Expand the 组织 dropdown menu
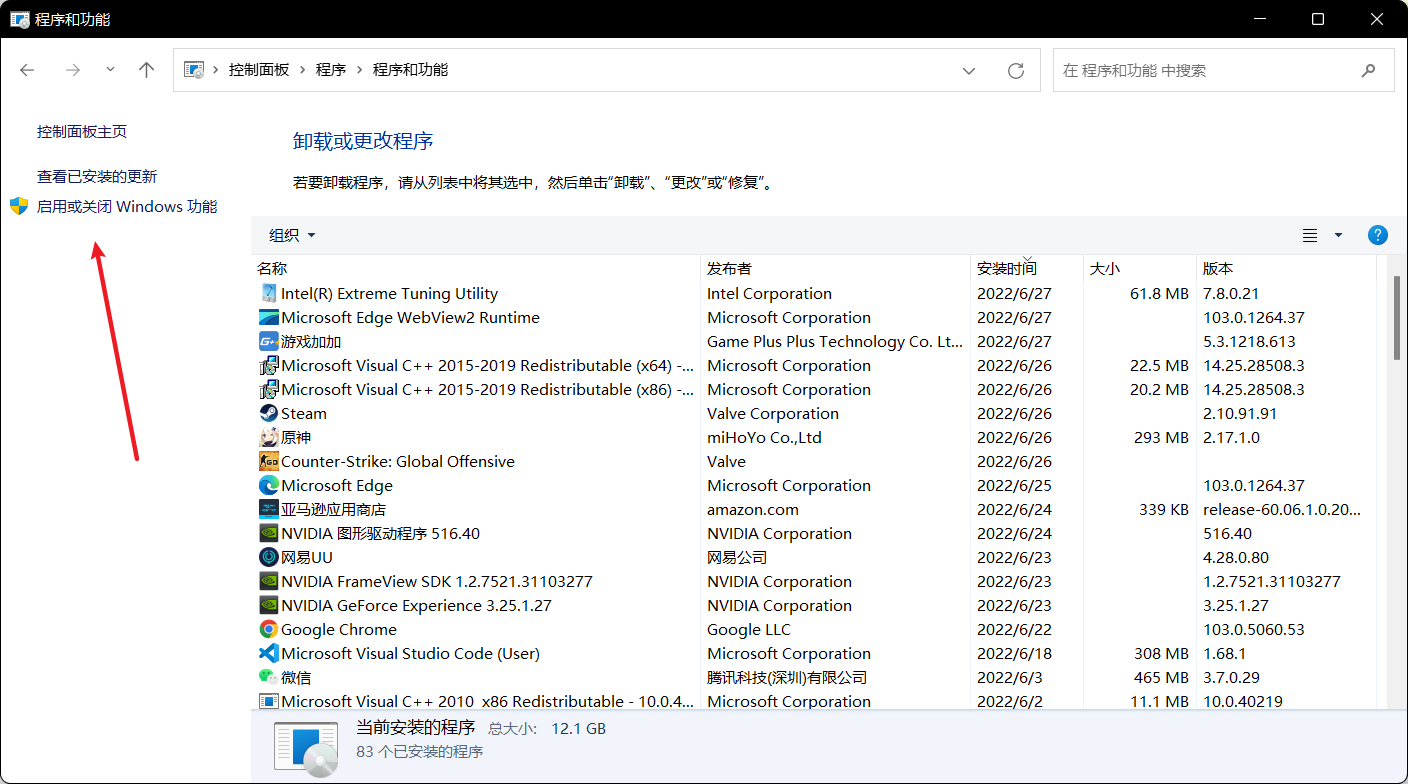 (293, 235)
